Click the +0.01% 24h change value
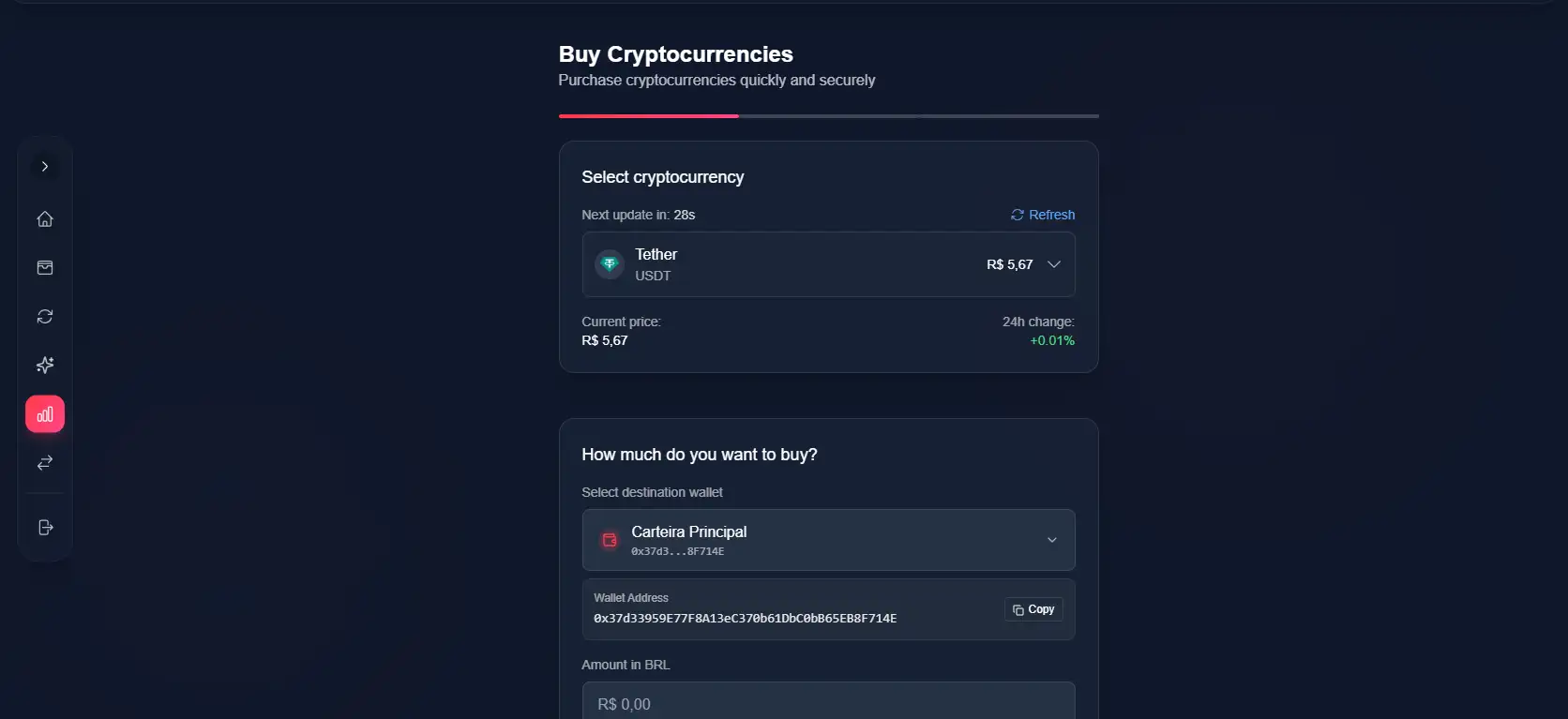1568x719 pixels. tap(1052, 340)
